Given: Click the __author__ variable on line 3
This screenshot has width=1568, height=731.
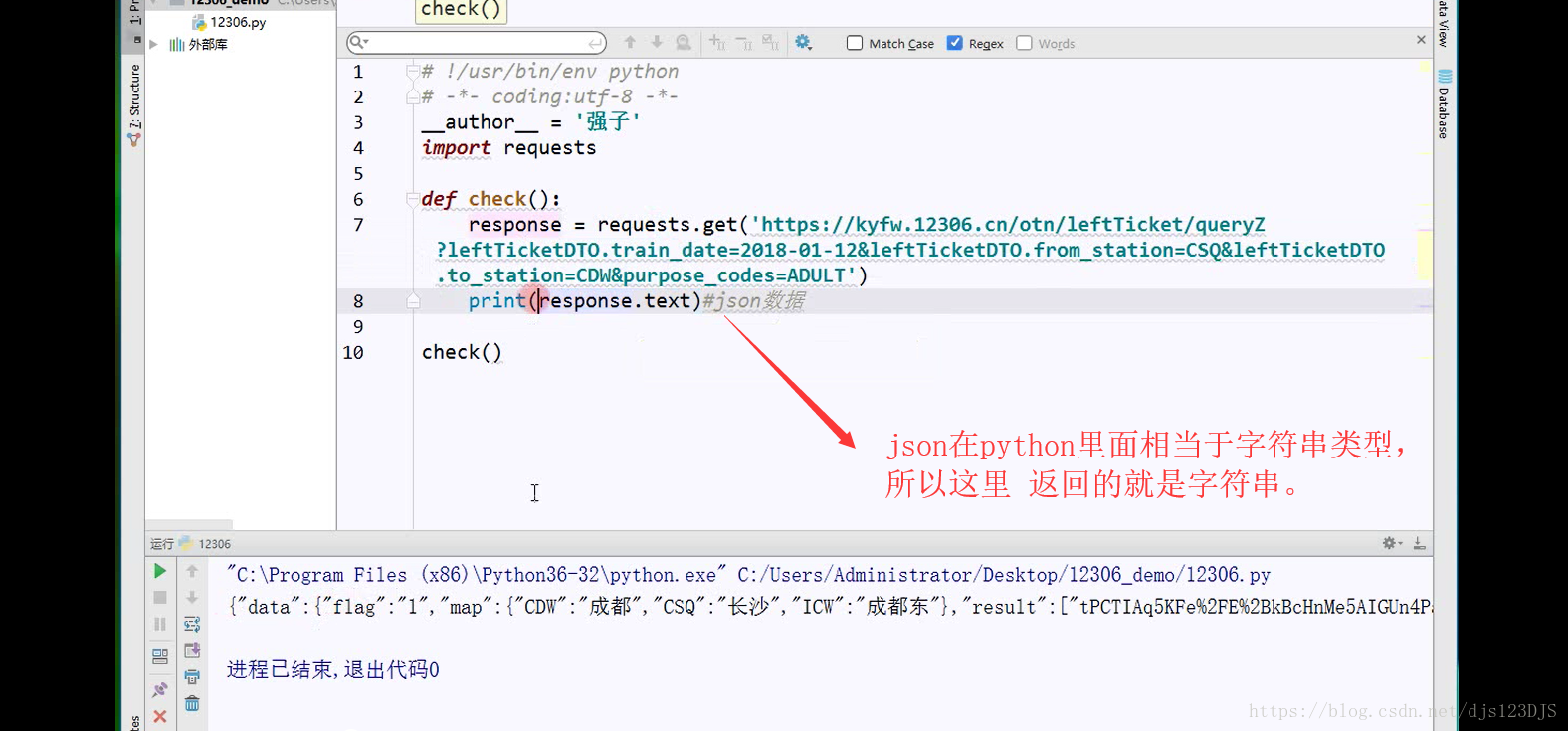Looking at the screenshot, I should [x=480, y=122].
